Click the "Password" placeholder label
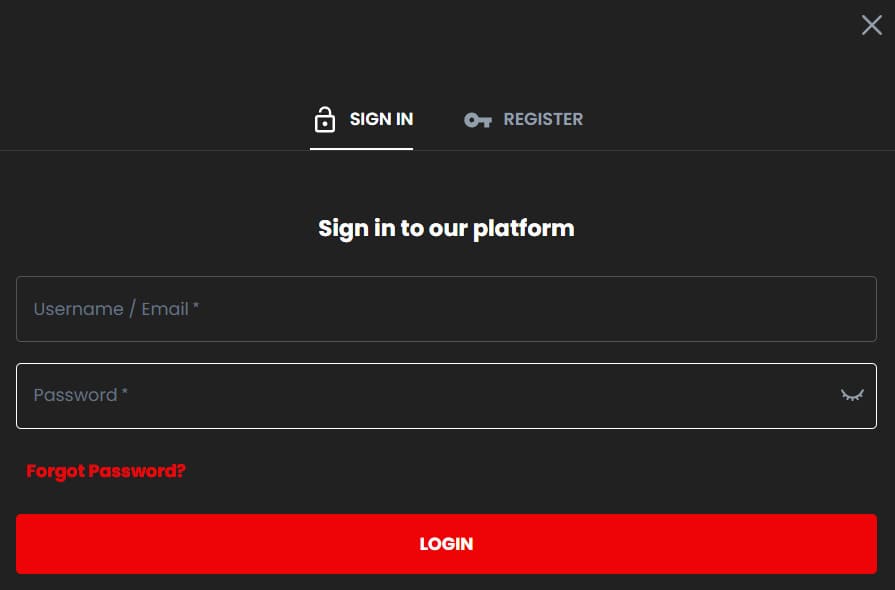The width and height of the screenshot is (895, 590). pos(75,395)
